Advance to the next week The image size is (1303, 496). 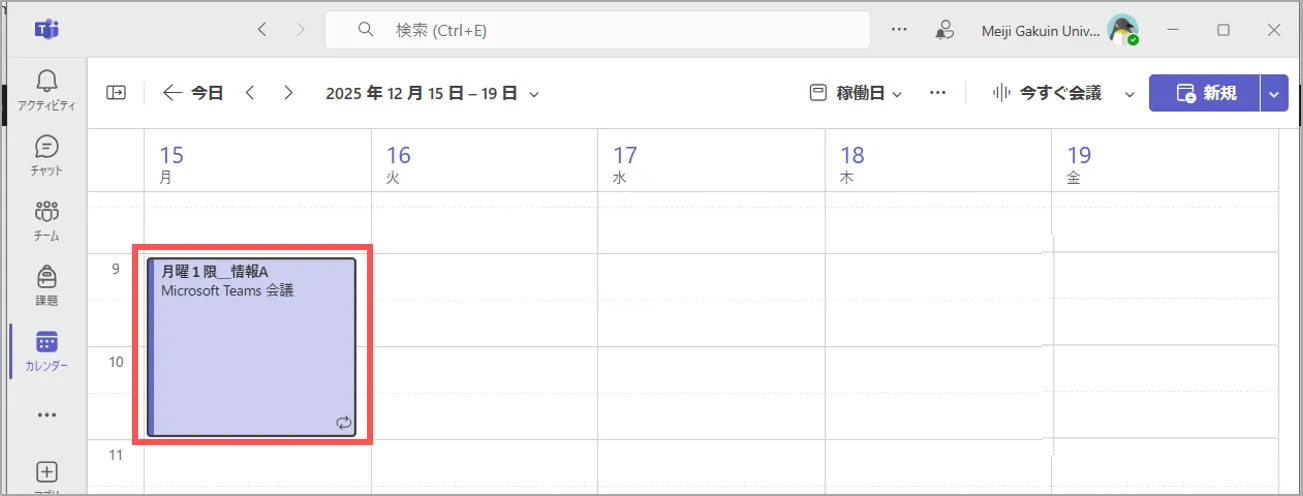click(x=288, y=93)
